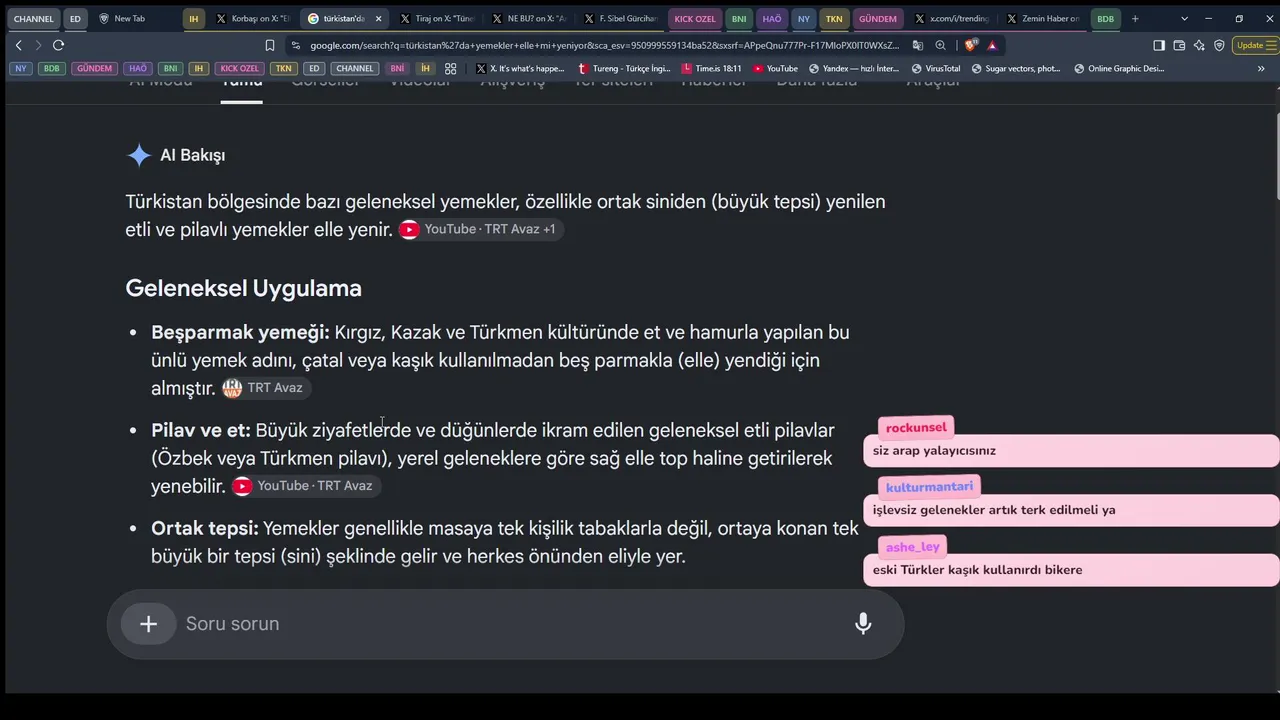Image resolution: width=1280 pixels, height=720 pixels.
Task: Open the BDB folder in the bookmarks bar
Action: (x=52, y=69)
